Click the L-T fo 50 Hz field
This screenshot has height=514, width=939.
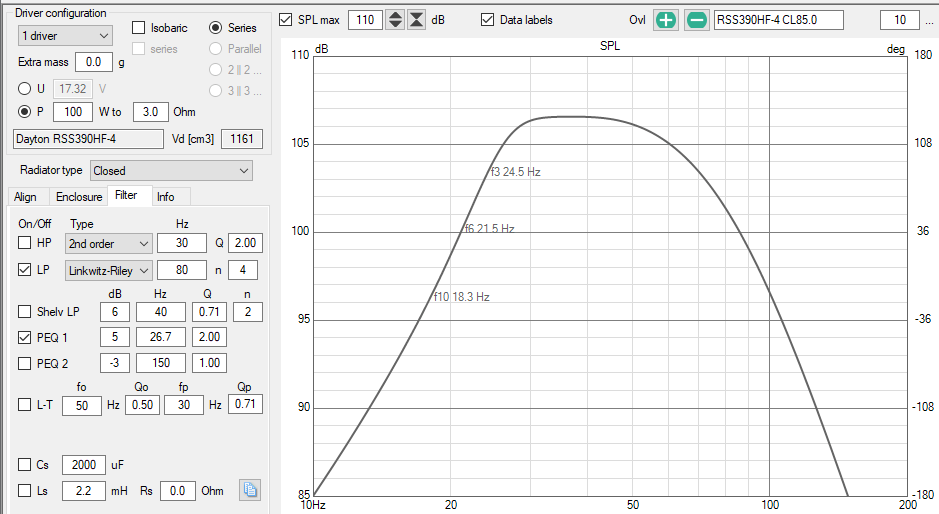pyautogui.click(x=81, y=405)
